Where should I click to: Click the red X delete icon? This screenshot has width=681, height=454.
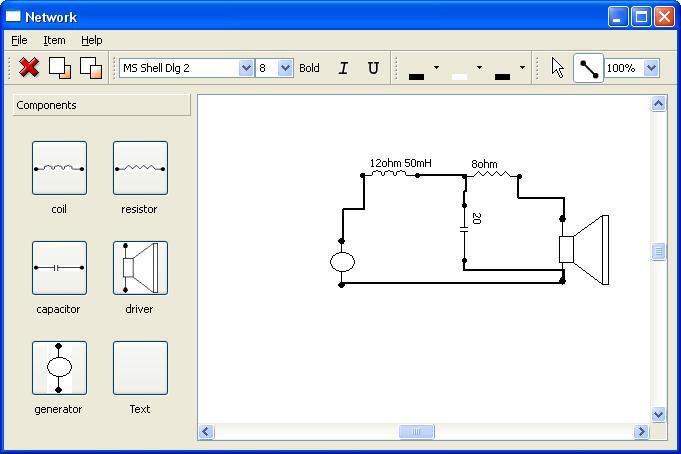click(x=29, y=68)
